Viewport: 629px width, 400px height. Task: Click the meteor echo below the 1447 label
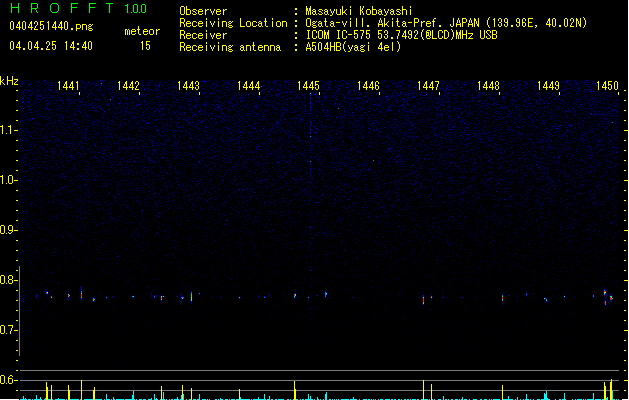tap(424, 300)
